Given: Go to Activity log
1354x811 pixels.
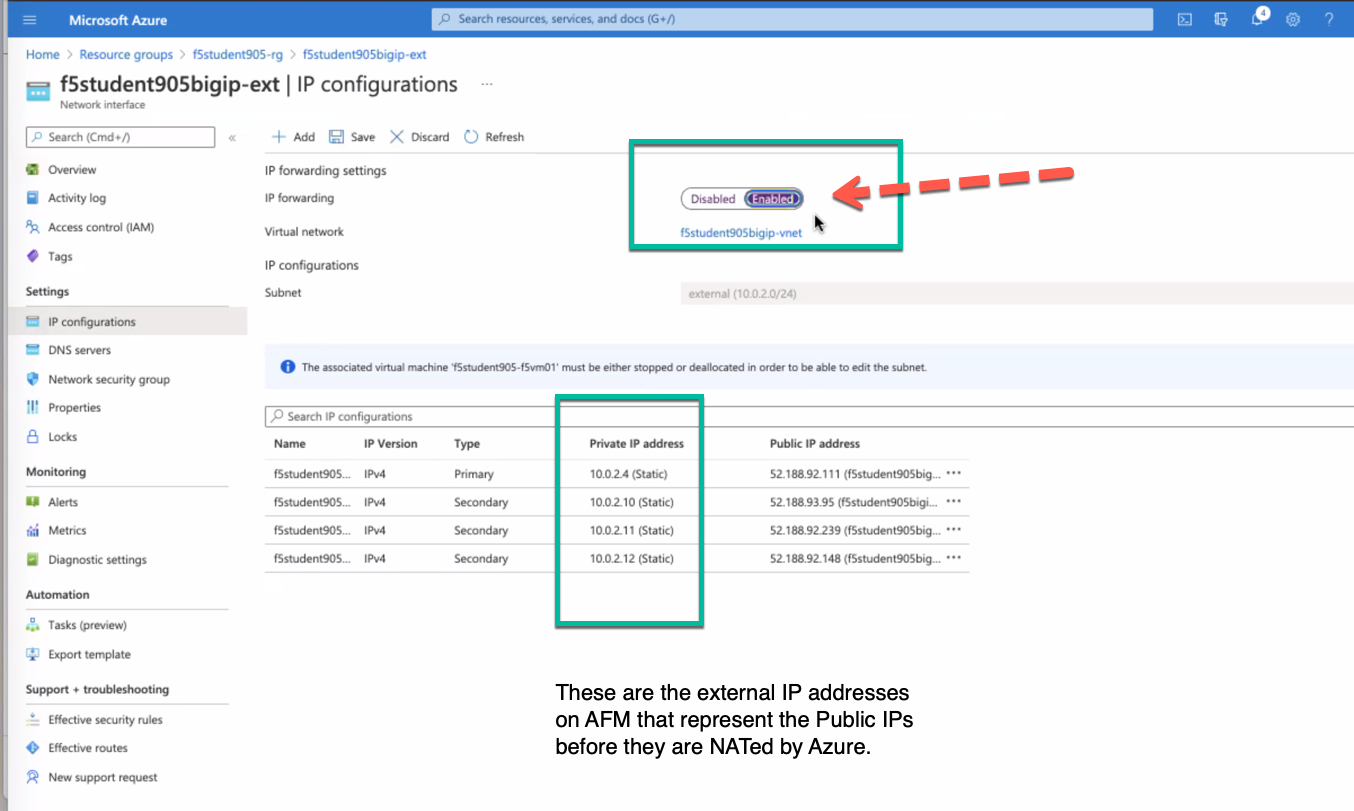Looking at the screenshot, I should point(77,198).
